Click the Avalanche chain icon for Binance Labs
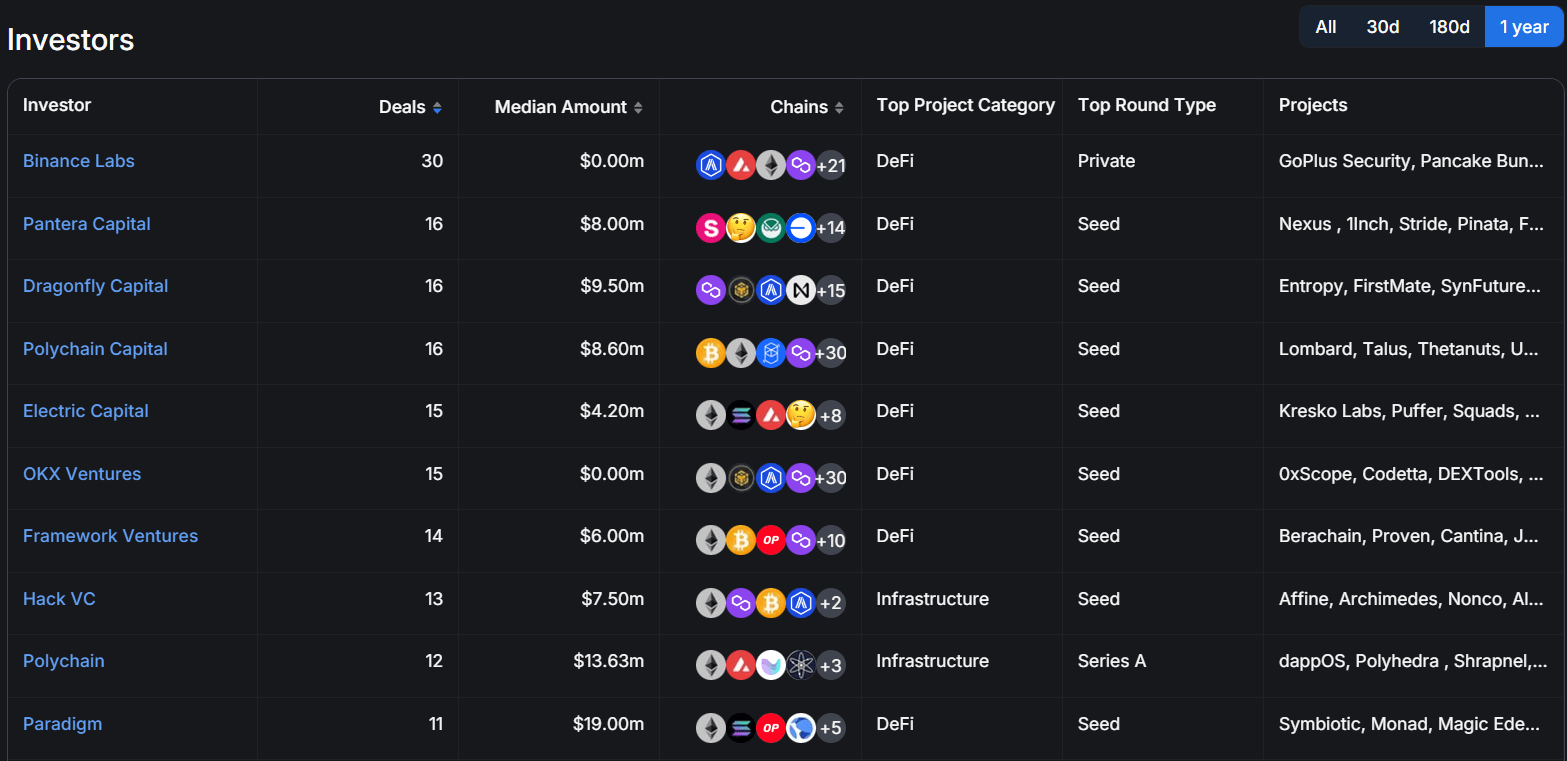Image resolution: width=1567 pixels, height=761 pixels. (x=740, y=165)
